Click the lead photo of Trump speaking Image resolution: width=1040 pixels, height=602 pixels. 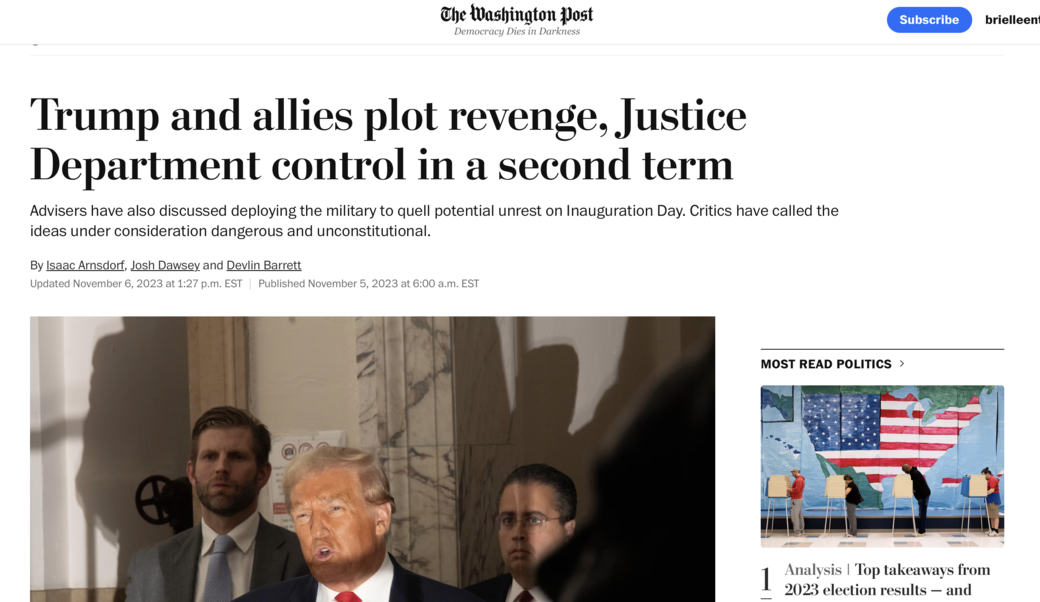(x=372, y=459)
